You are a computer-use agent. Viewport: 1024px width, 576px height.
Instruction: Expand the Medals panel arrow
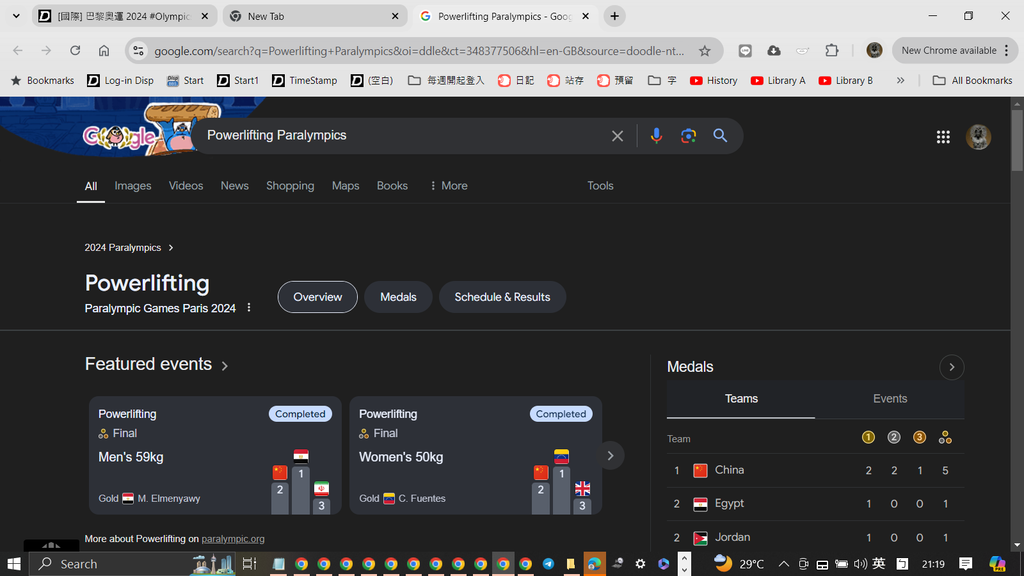(952, 367)
